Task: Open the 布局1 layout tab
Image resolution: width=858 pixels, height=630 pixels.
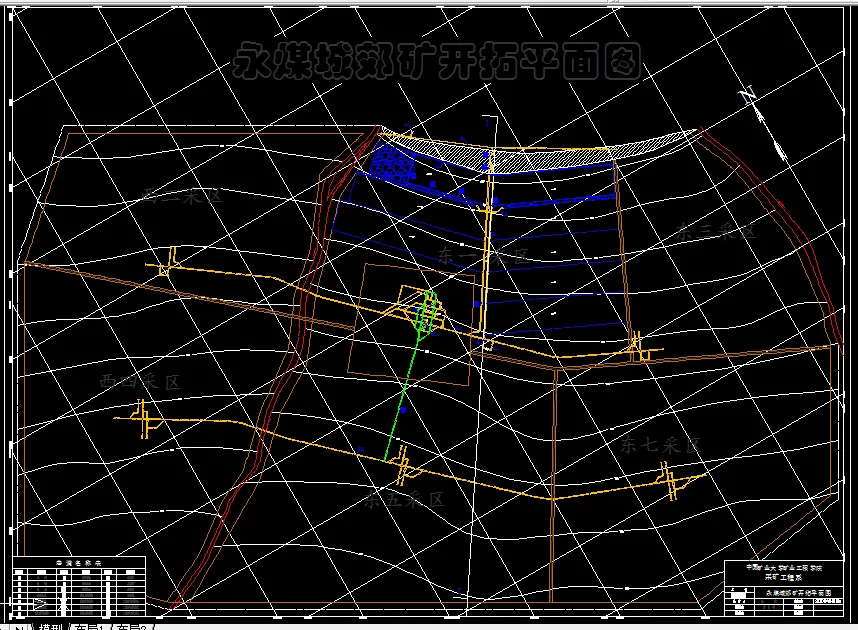Action: (89, 627)
